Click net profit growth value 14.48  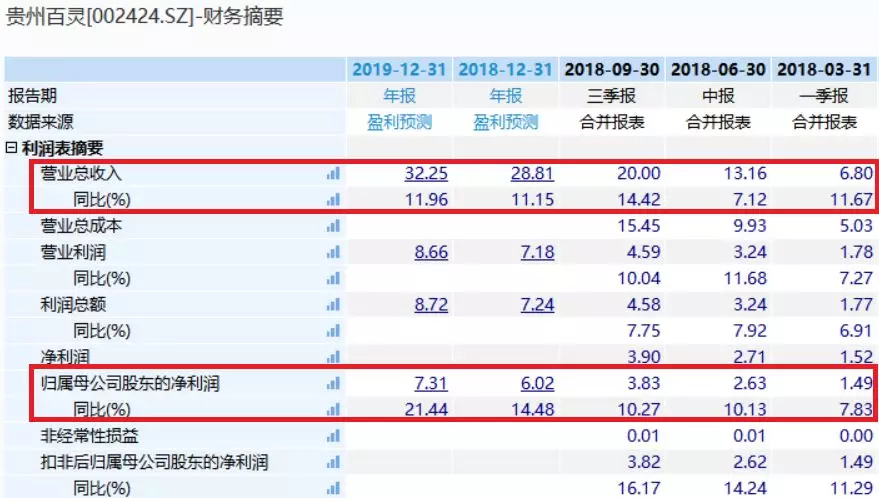click(x=532, y=409)
